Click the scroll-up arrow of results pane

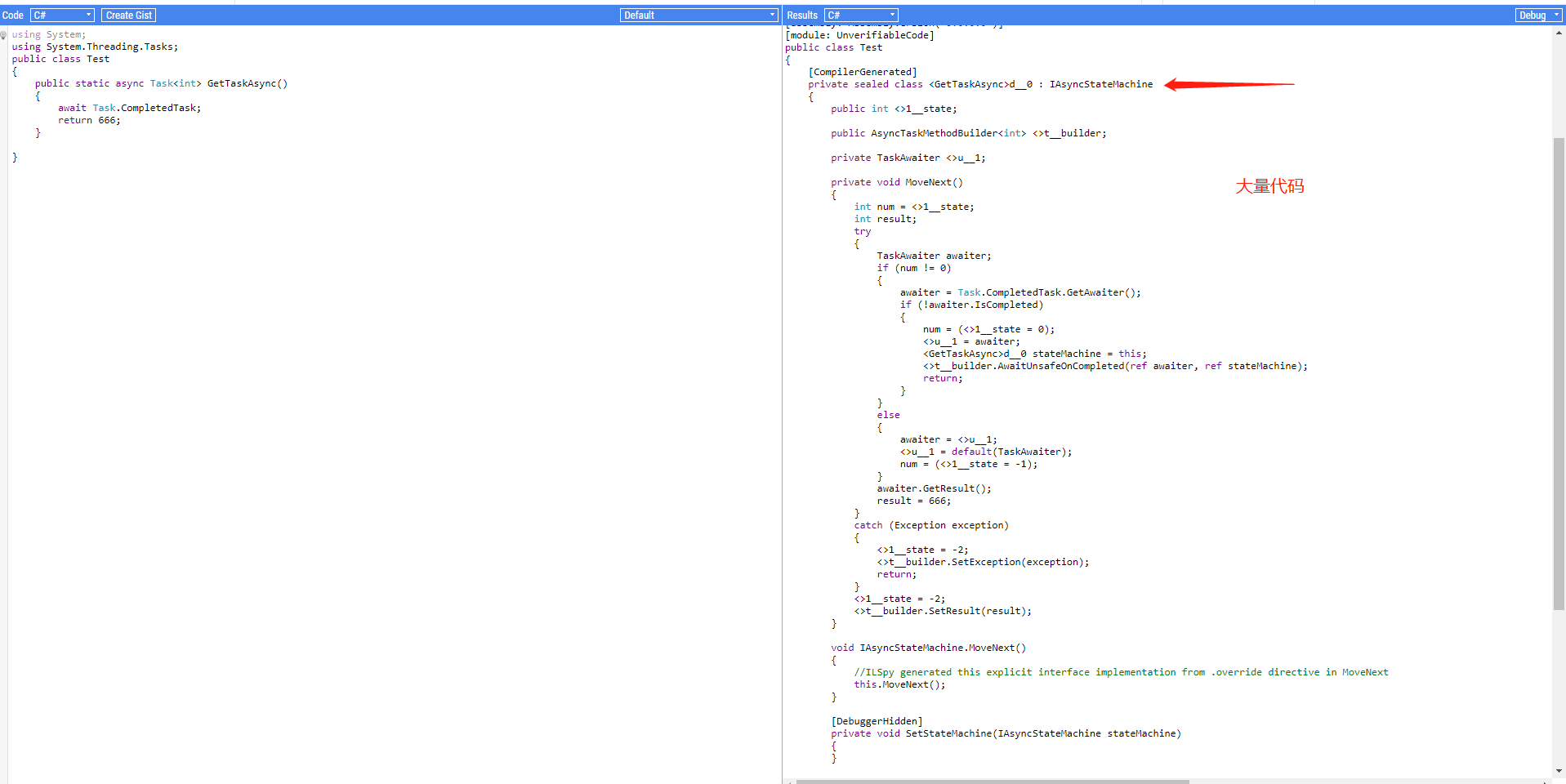[x=1559, y=33]
